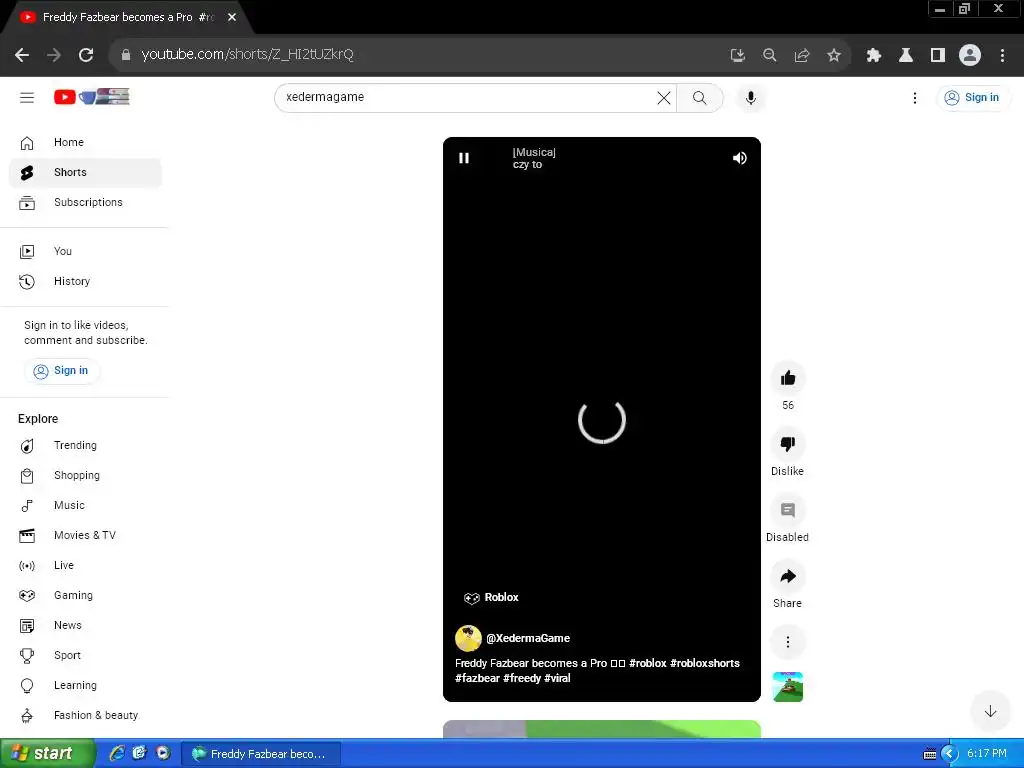View site info via lock icon

click(x=126, y=55)
